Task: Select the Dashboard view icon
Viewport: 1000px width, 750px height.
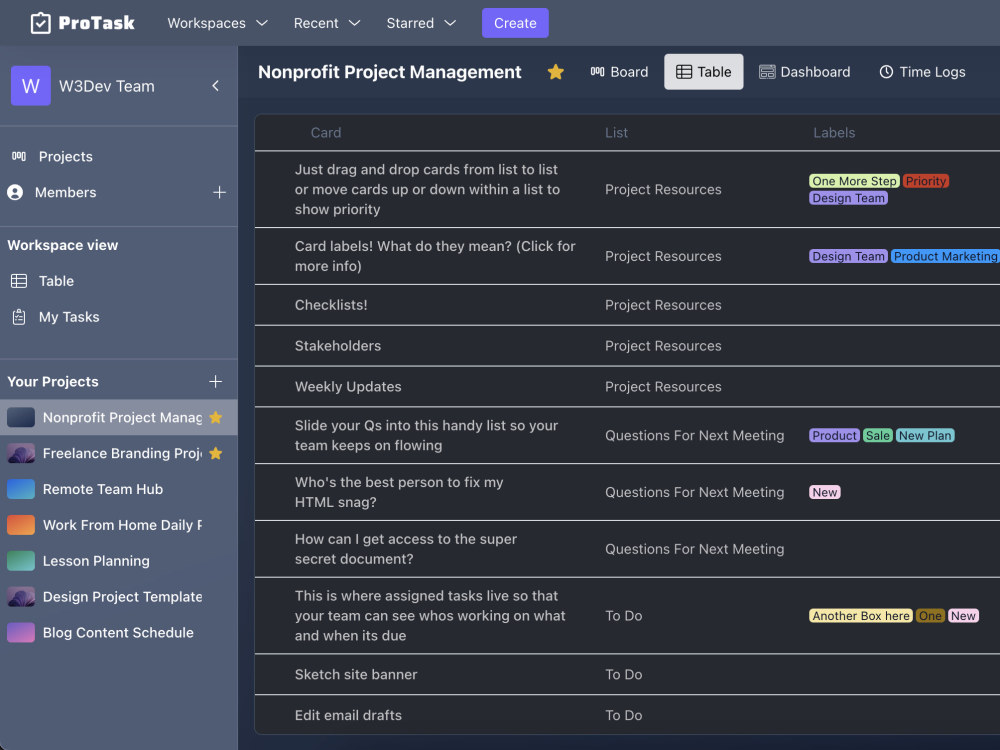Action: click(768, 71)
